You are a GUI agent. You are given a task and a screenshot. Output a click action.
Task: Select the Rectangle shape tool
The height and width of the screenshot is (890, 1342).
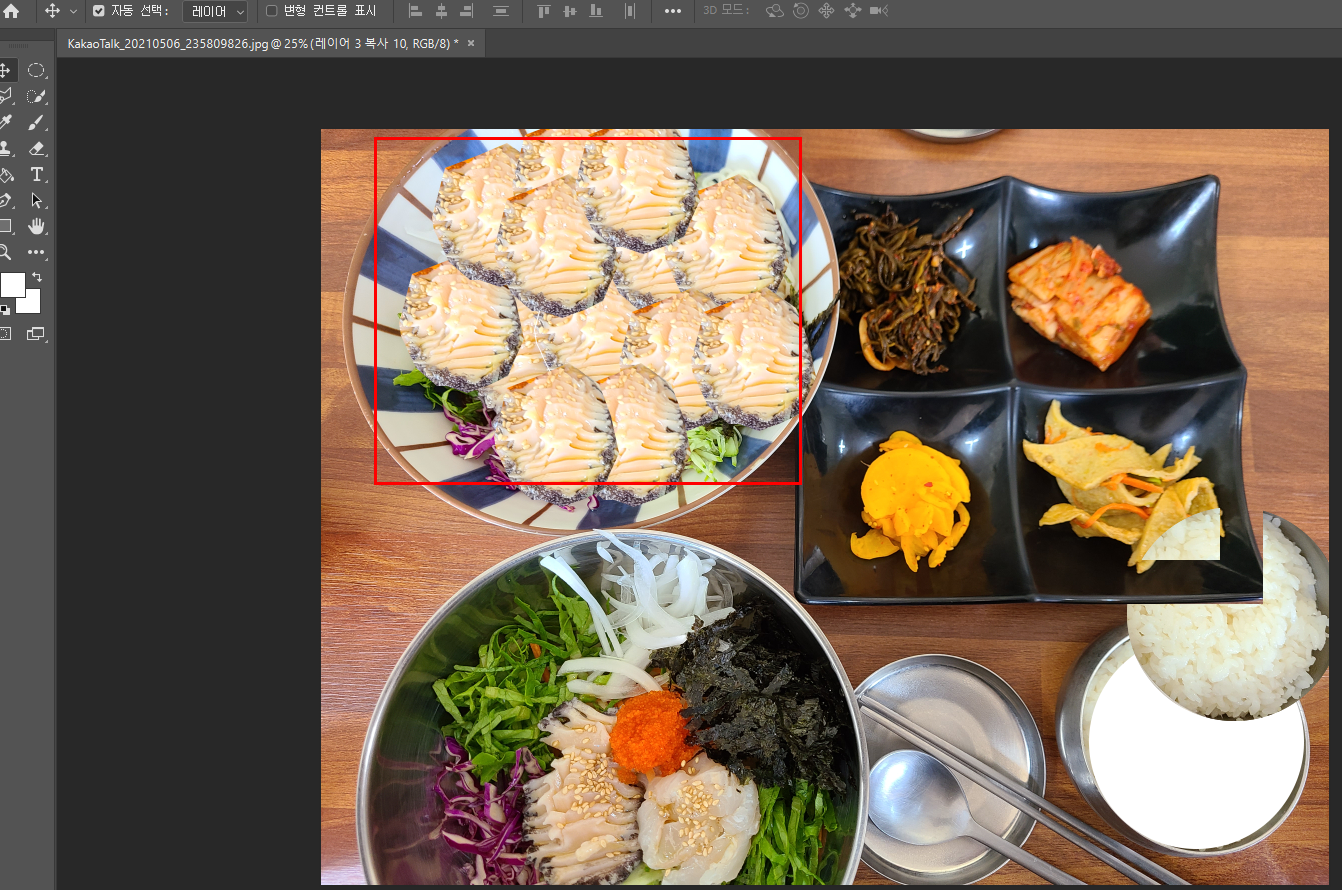click(6, 226)
